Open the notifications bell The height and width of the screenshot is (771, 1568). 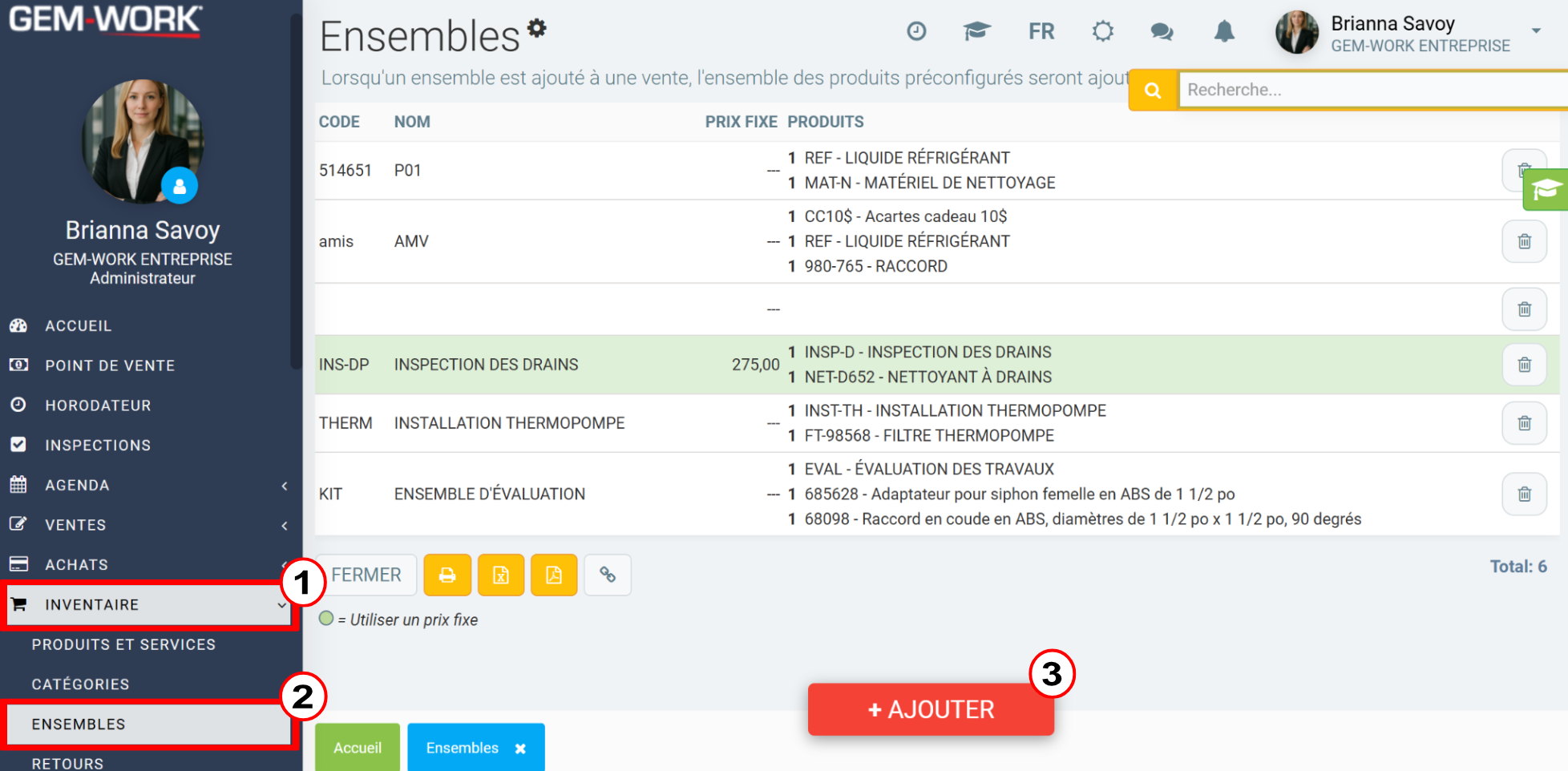click(1224, 32)
